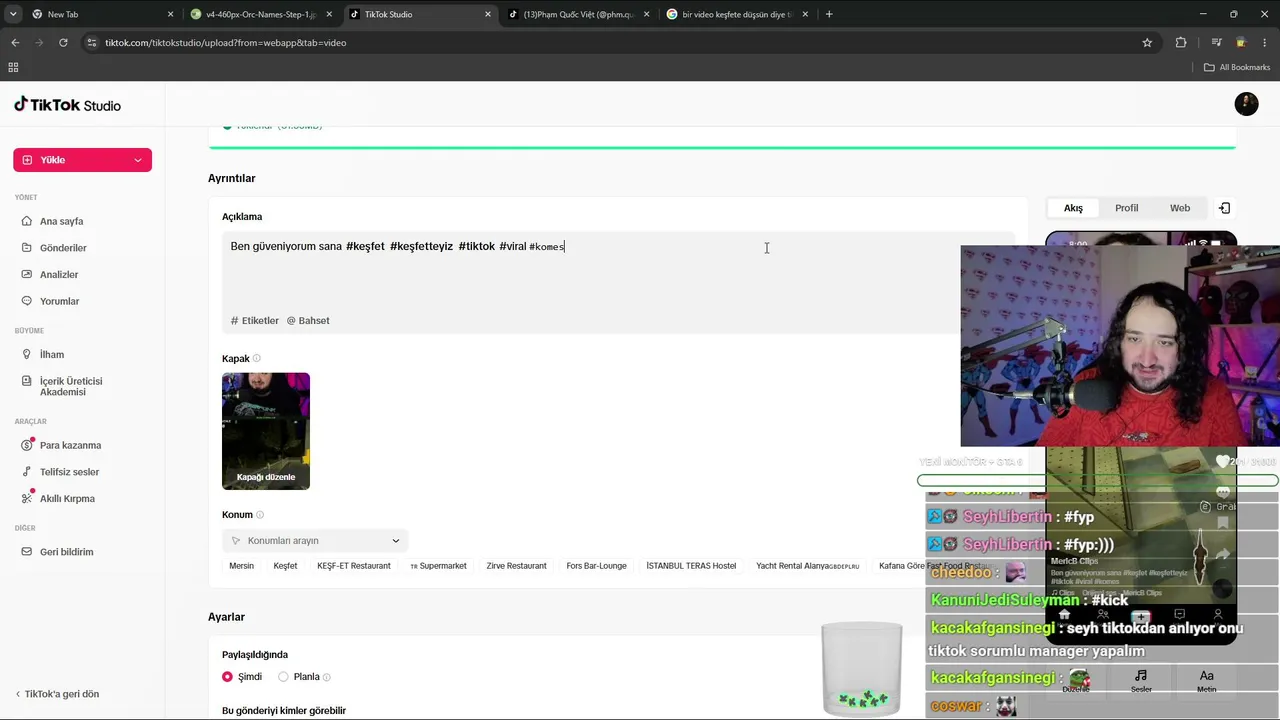The width and height of the screenshot is (1280, 720).
Task: Click the browser address bar URL
Action: (x=226, y=43)
